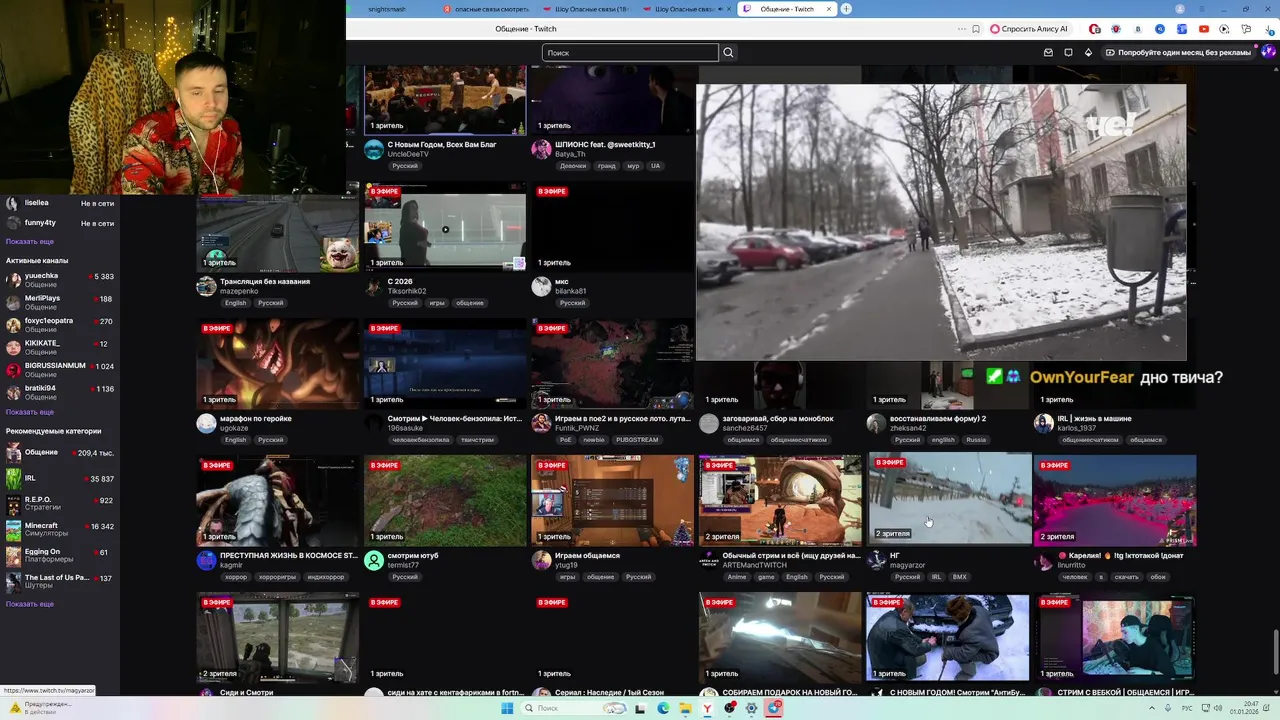This screenshot has width=1280, height=720.
Task: Select MerliPlays in active channels list
Action: (x=60, y=302)
